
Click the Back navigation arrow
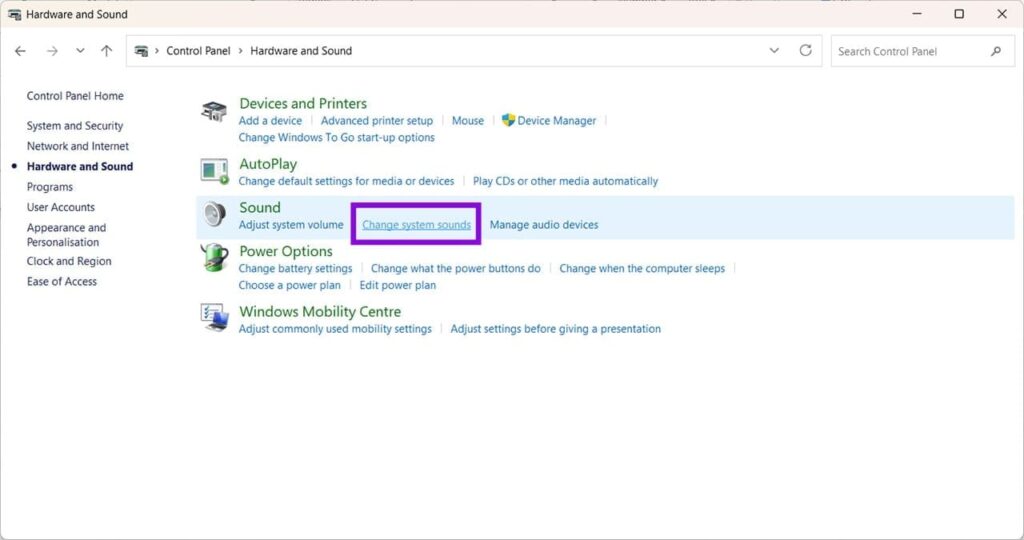point(20,51)
